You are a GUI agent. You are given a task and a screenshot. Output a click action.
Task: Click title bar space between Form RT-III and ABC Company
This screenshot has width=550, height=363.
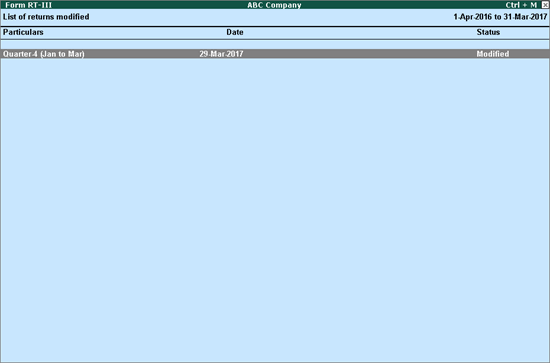click(x=150, y=5)
